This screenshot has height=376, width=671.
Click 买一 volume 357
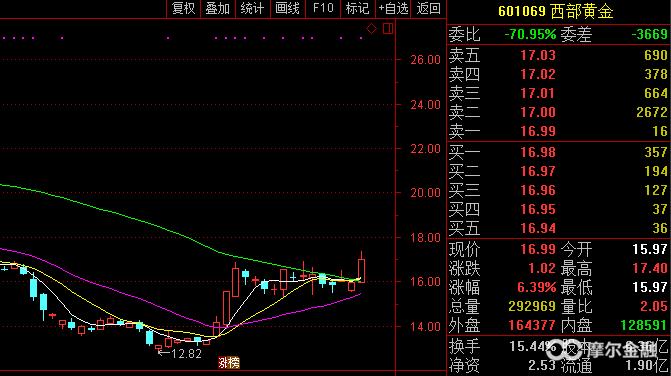point(656,152)
